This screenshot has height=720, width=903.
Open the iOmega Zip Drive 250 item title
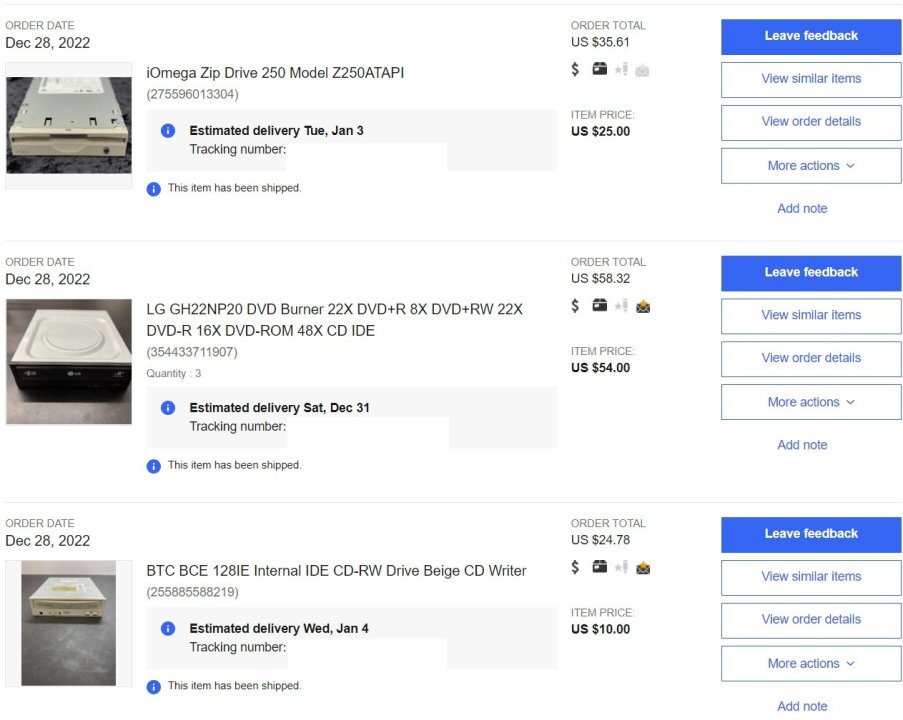pyautogui.click(x=275, y=73)
